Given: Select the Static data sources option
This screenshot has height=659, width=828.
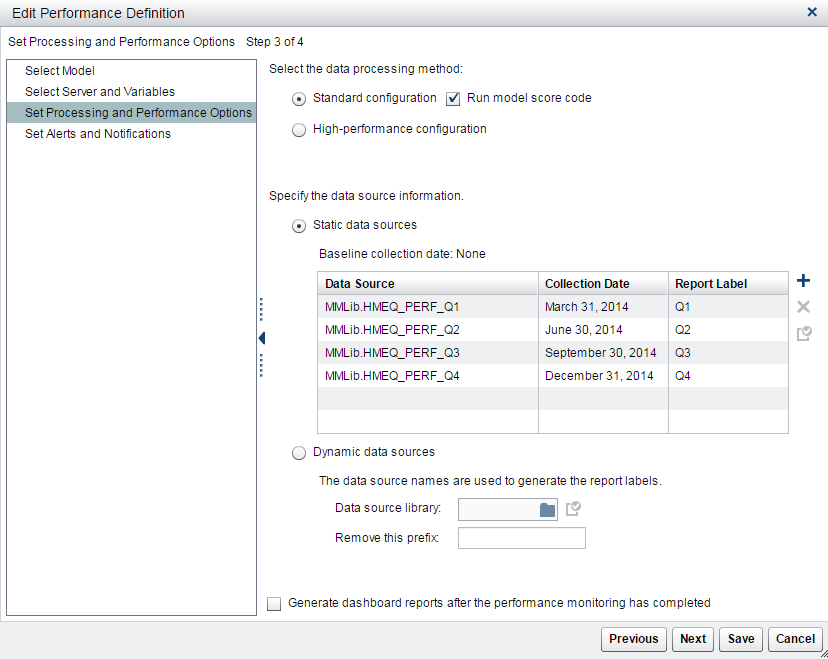Looking at the screenshot, I should pyautogui.click(x=299, y=225).
